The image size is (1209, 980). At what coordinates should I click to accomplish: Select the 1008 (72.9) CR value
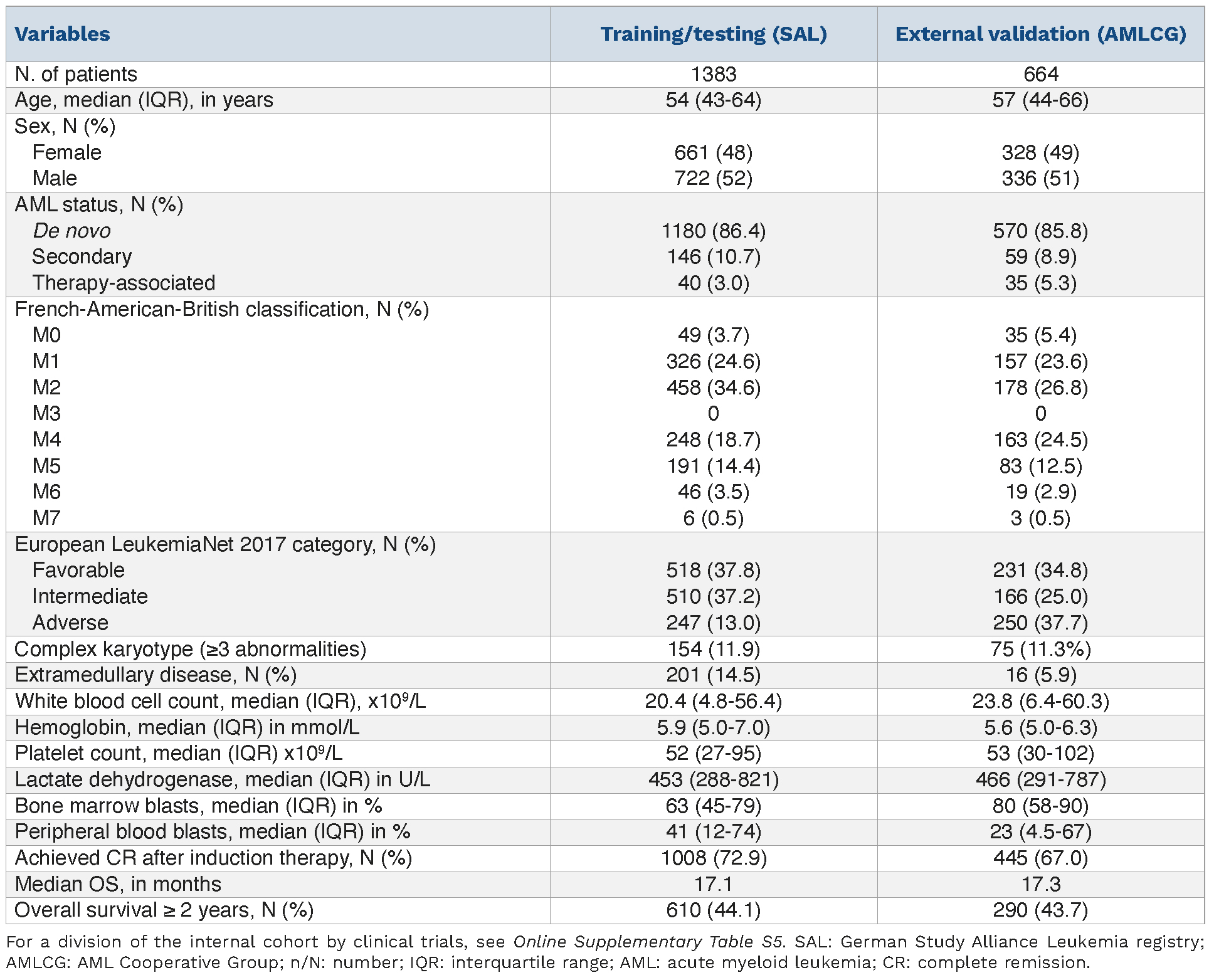714,858
